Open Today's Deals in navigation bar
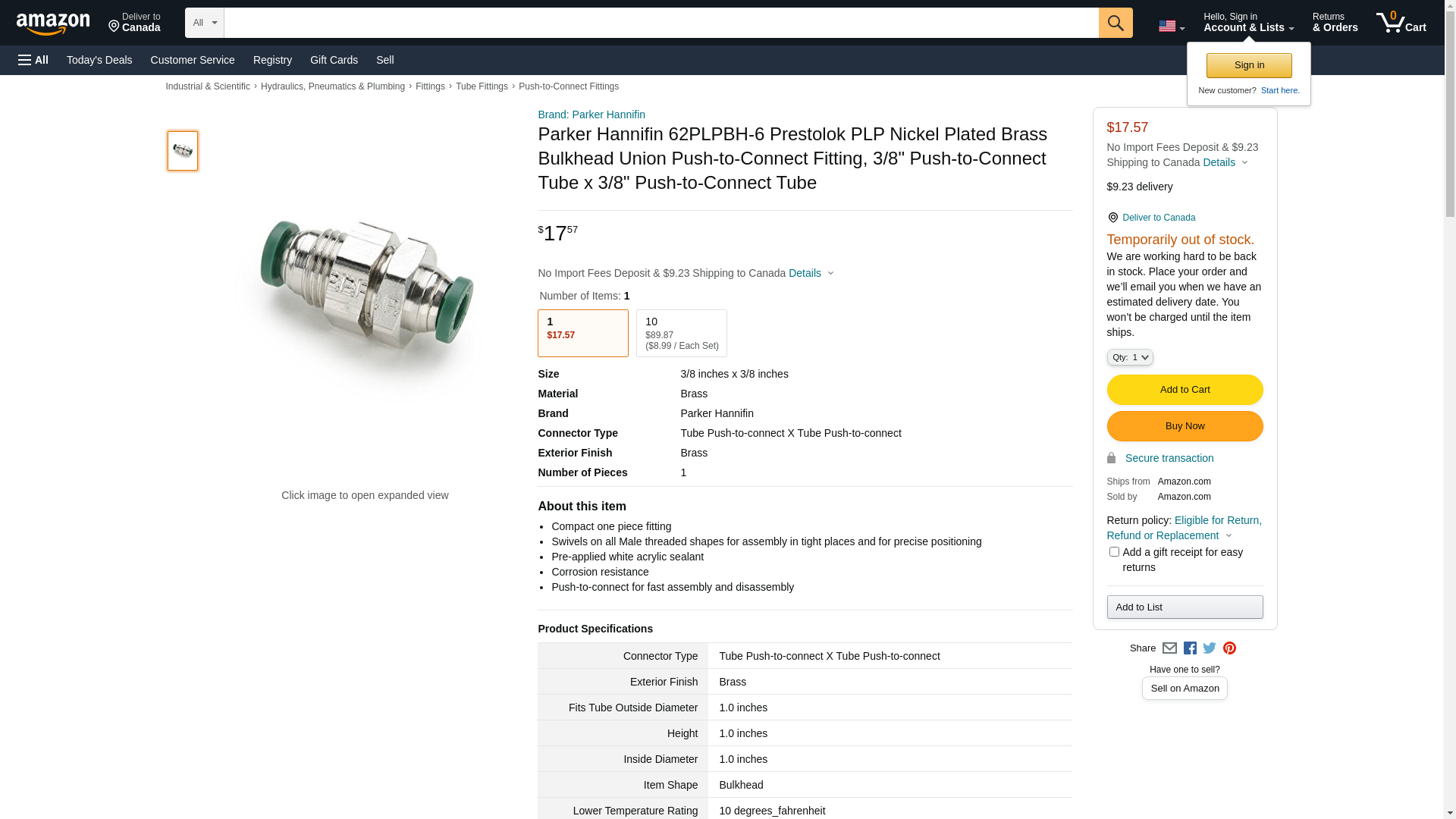The image size is (1456, 819). [99, 60]
